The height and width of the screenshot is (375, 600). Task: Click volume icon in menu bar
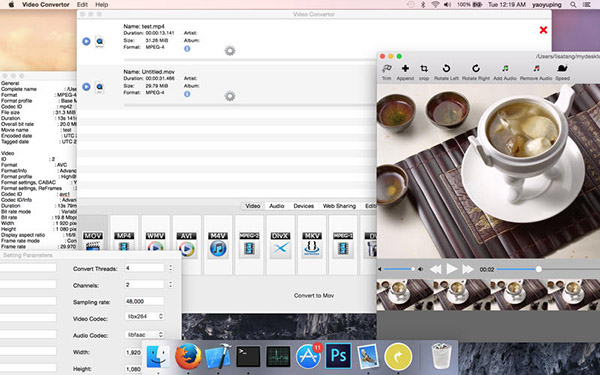(447, 5)
